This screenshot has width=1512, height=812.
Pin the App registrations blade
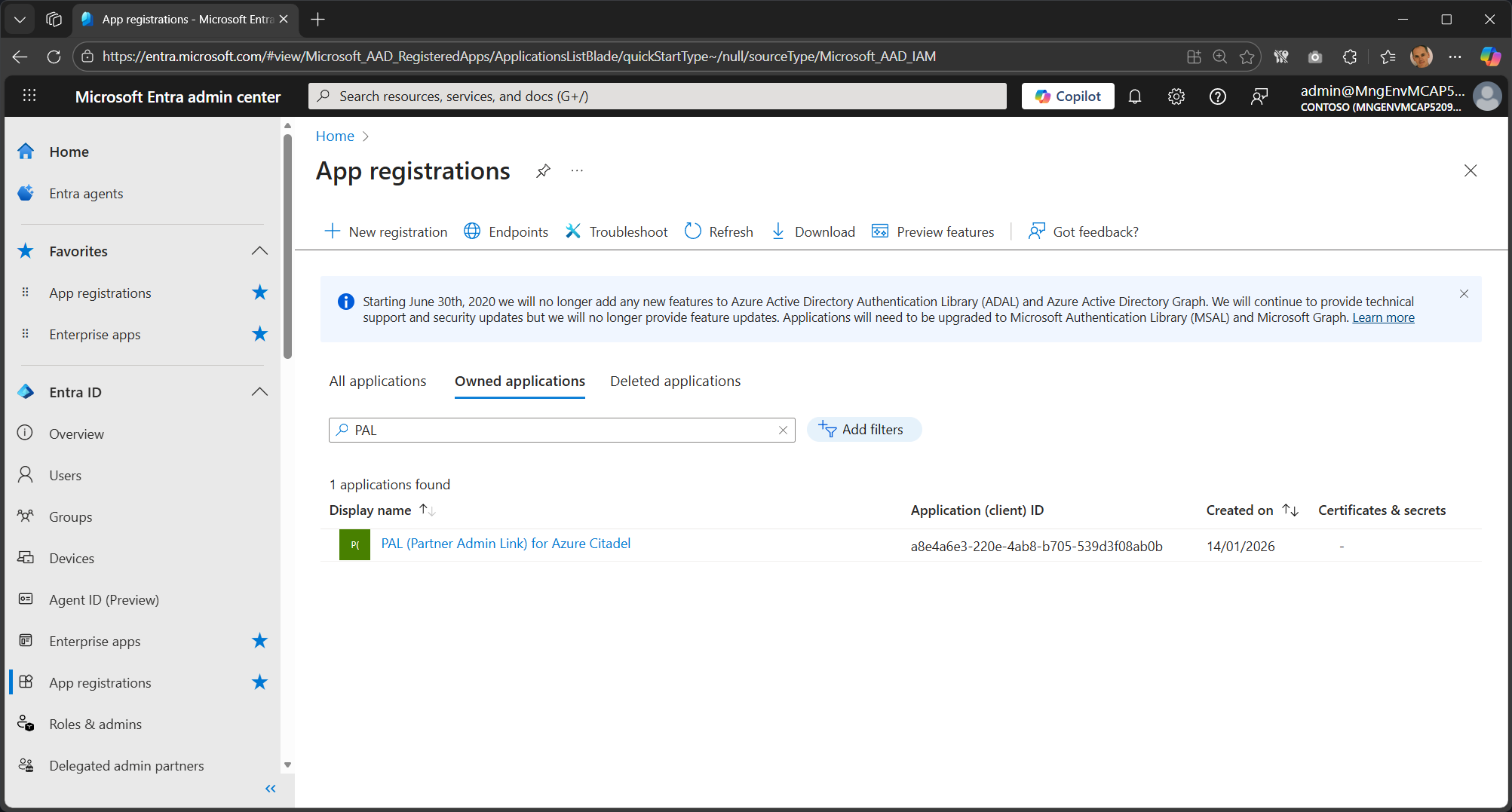coord(542,170)
